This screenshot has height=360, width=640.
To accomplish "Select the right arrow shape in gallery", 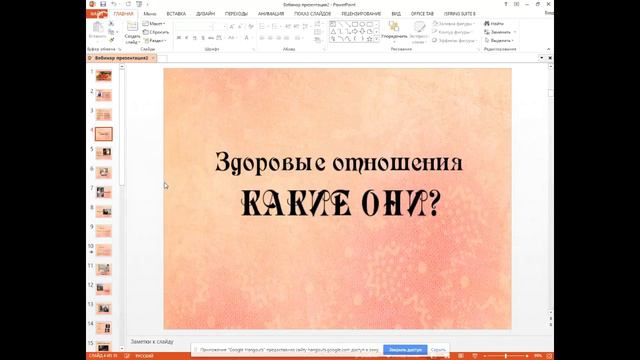I will pyautogui.click(x=355, y=31).
